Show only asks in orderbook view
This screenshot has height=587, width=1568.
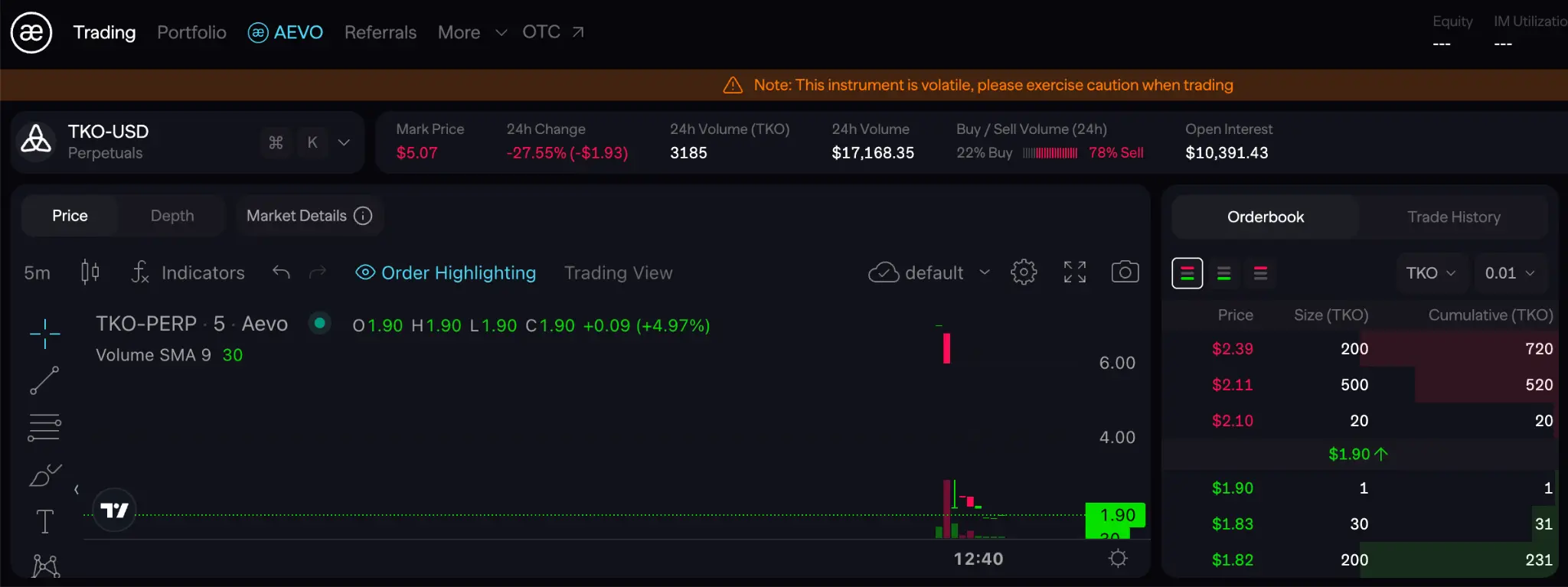click(x=1260, y=273)
